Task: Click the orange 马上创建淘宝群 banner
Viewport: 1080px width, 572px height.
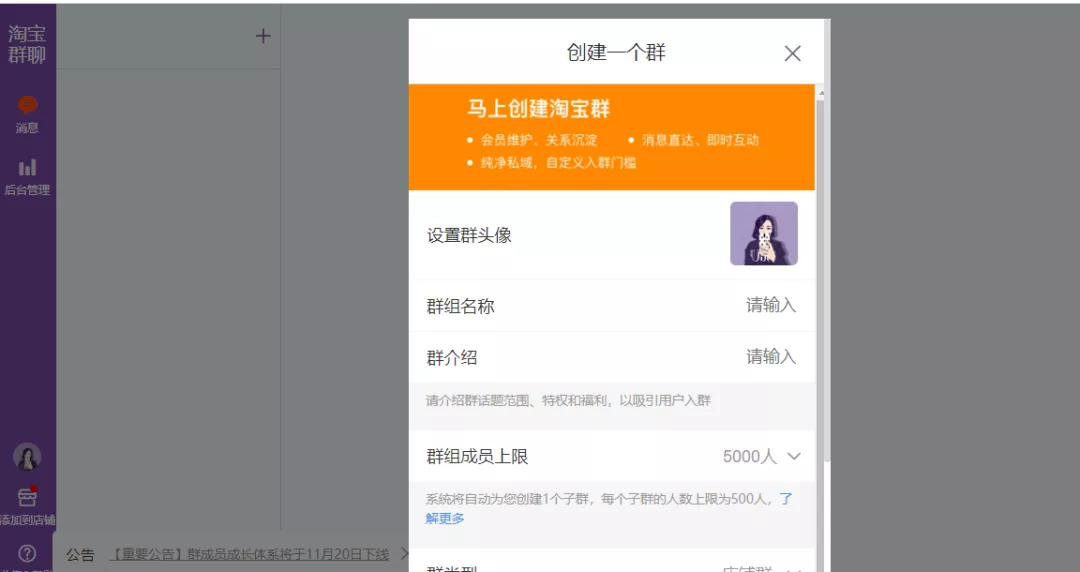Action: (611, 137)
